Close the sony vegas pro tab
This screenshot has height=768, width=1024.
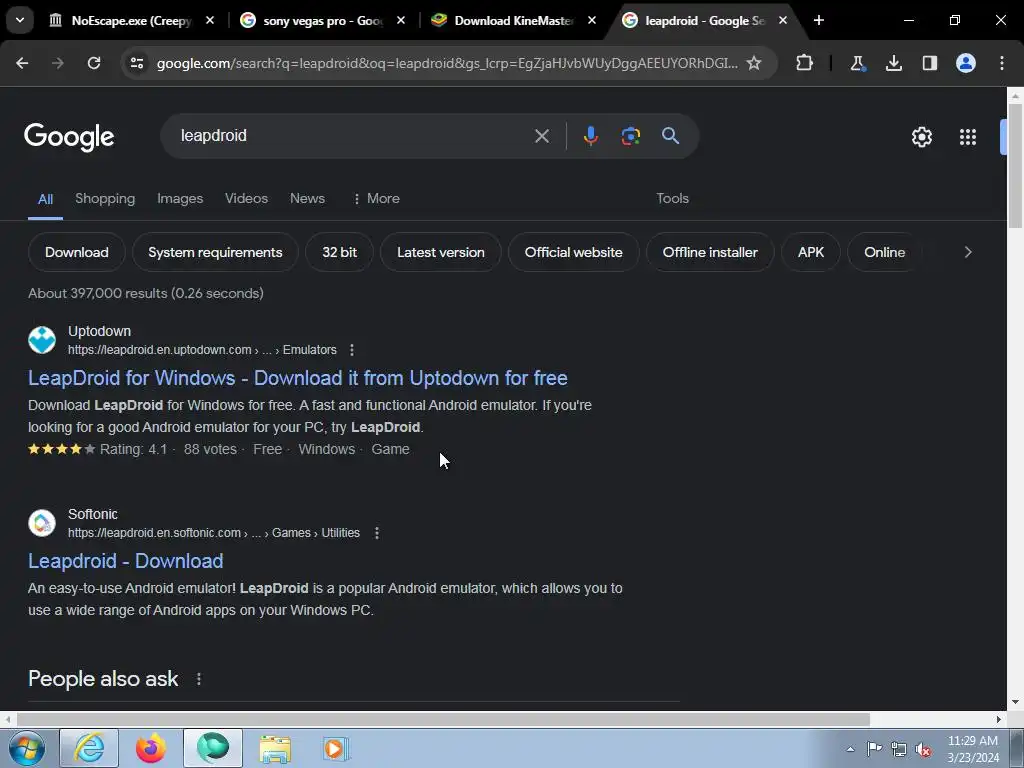[400, 21]
